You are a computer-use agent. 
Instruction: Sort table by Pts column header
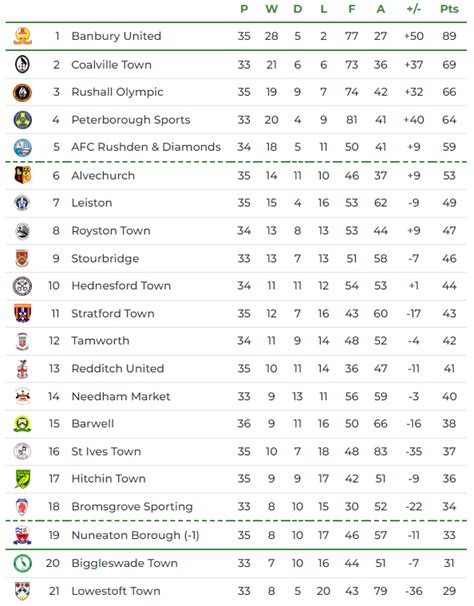pyautogui.click(x=449, y=9)
